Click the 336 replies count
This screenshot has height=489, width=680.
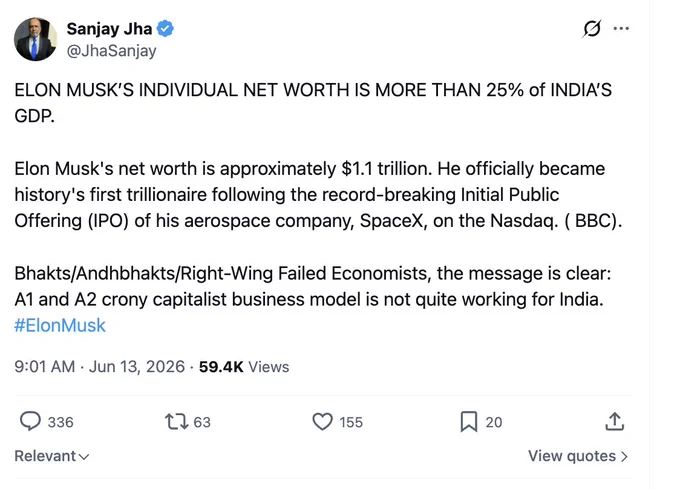(60, 422)
